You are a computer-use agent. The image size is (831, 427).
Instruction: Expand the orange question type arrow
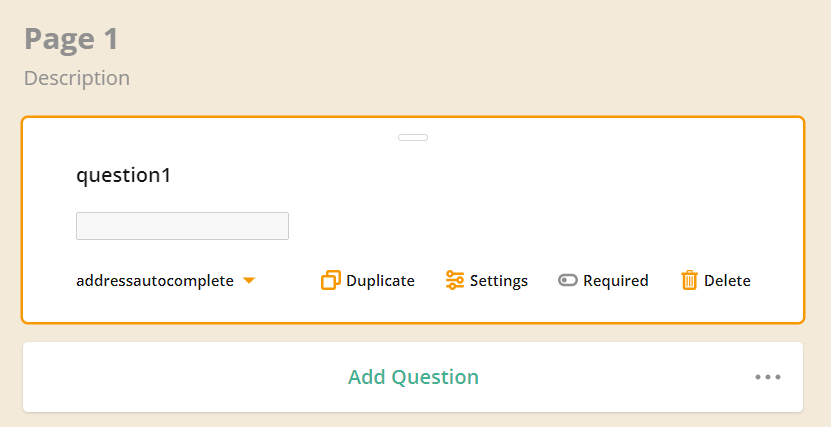(x=249, y=280)
